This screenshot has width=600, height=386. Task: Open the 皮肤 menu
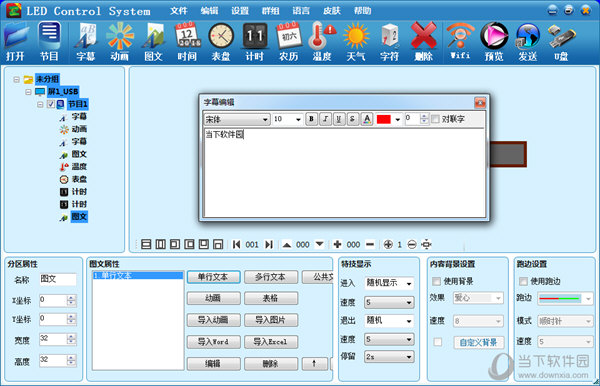[x=332, y=11]
